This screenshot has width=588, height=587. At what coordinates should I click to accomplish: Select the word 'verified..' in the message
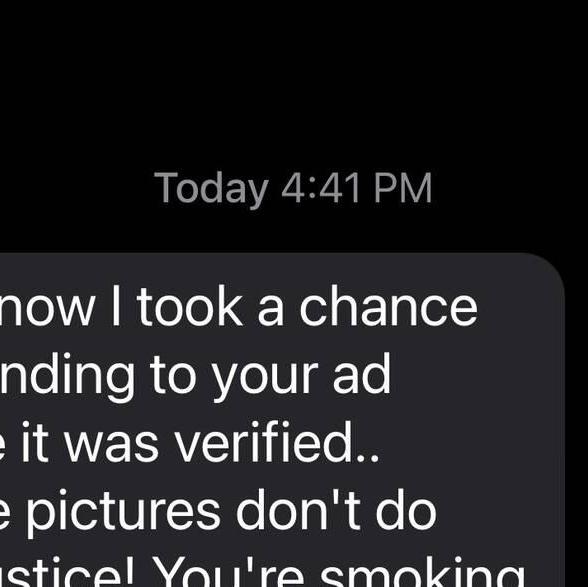click(x=277, y=443)
